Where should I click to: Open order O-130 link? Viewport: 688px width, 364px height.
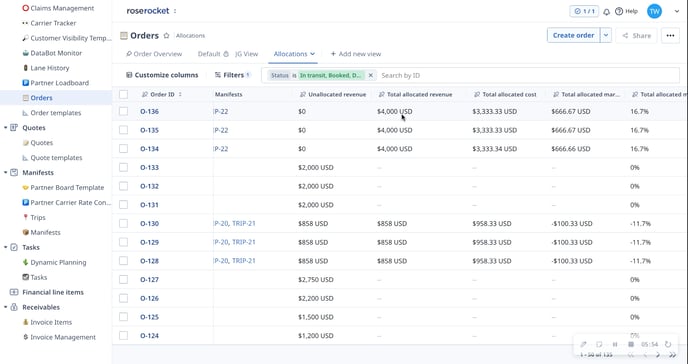coord(149,224)
